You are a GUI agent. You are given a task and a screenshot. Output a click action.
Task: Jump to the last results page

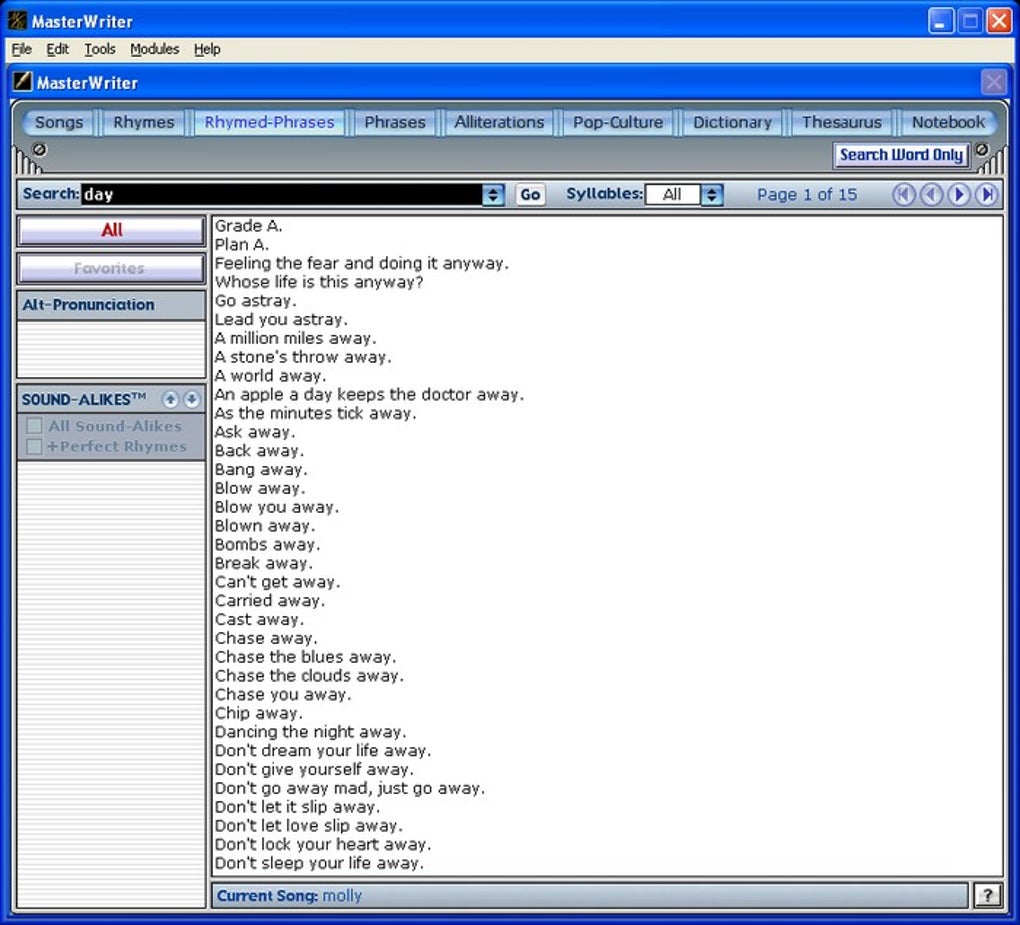[x=987, y=194]
